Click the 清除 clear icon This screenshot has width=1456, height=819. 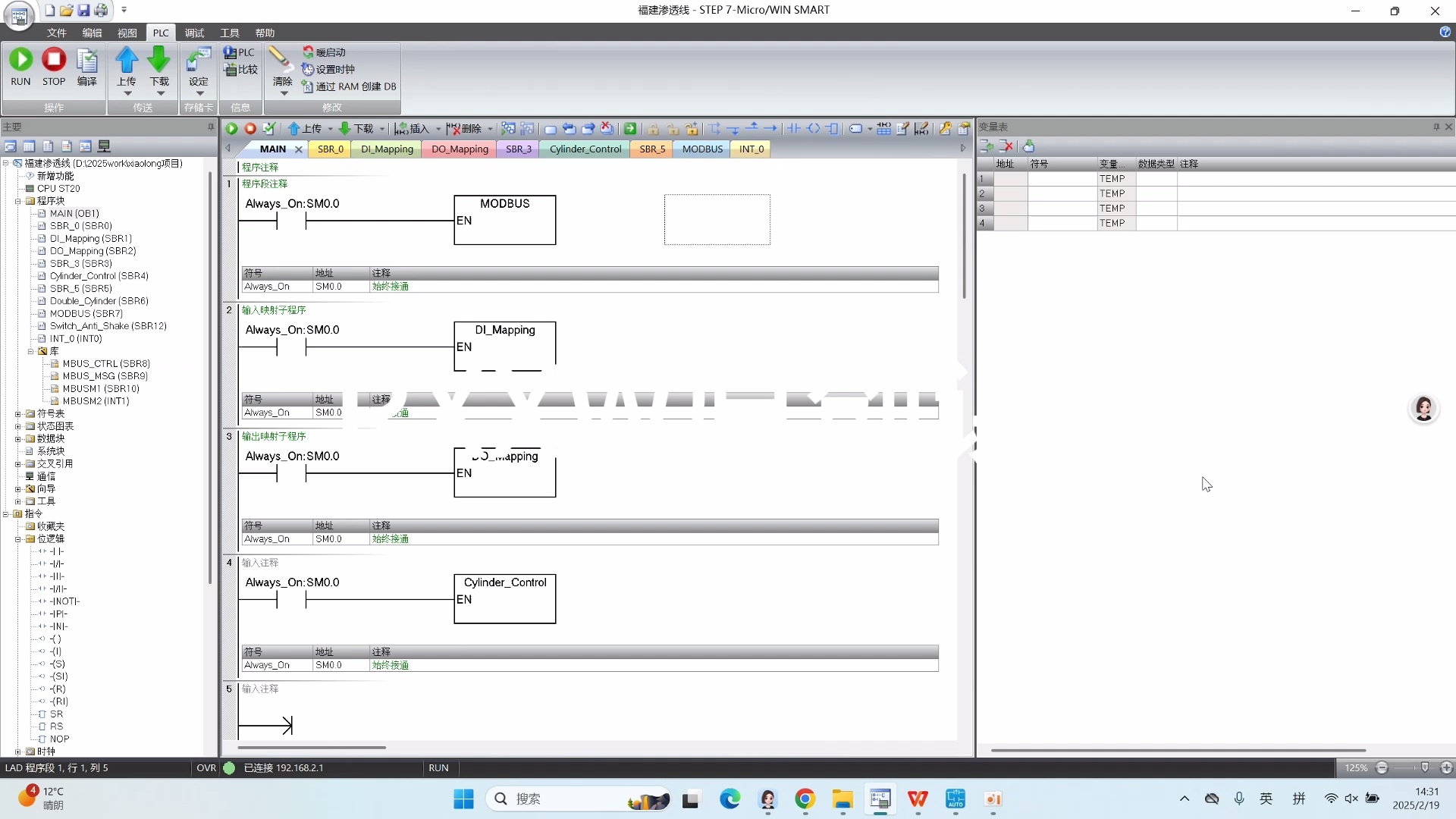pos(281,61)
